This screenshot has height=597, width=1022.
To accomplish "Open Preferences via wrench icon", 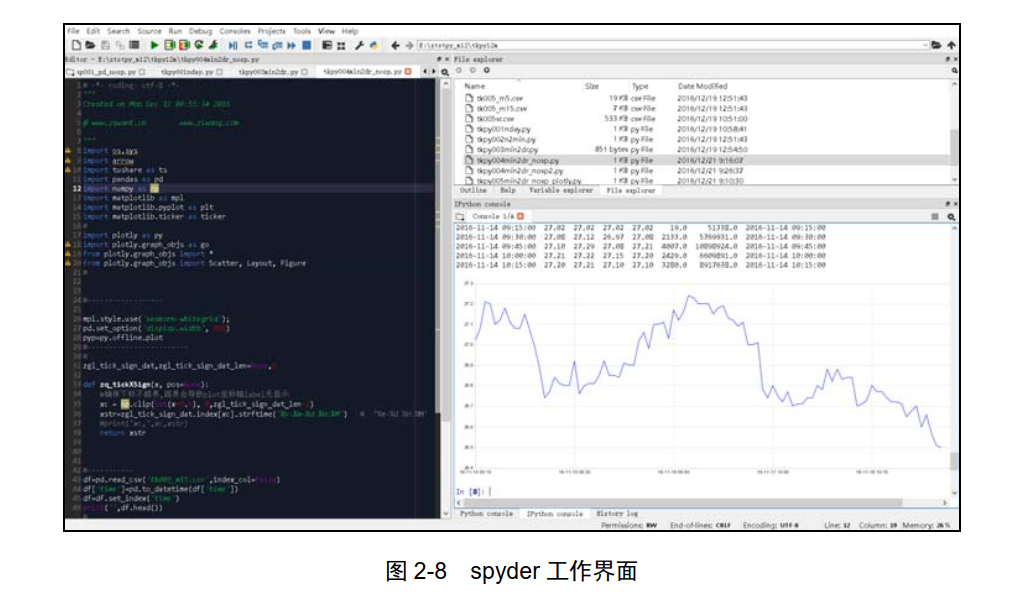I will [x=359, y=45].
